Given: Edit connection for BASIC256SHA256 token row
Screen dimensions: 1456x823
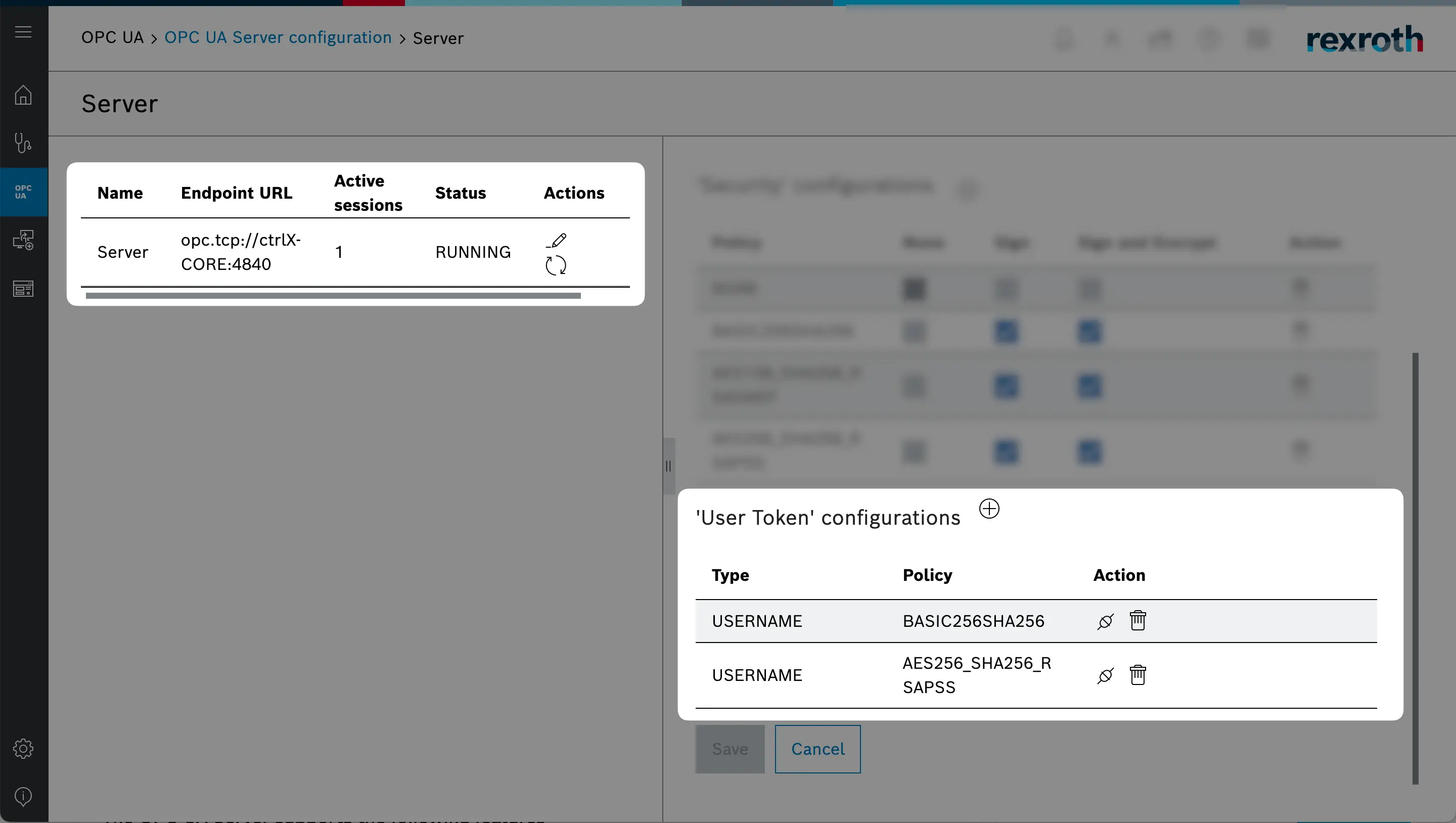Looking at the screenshot, I should tap(1105, 621).
